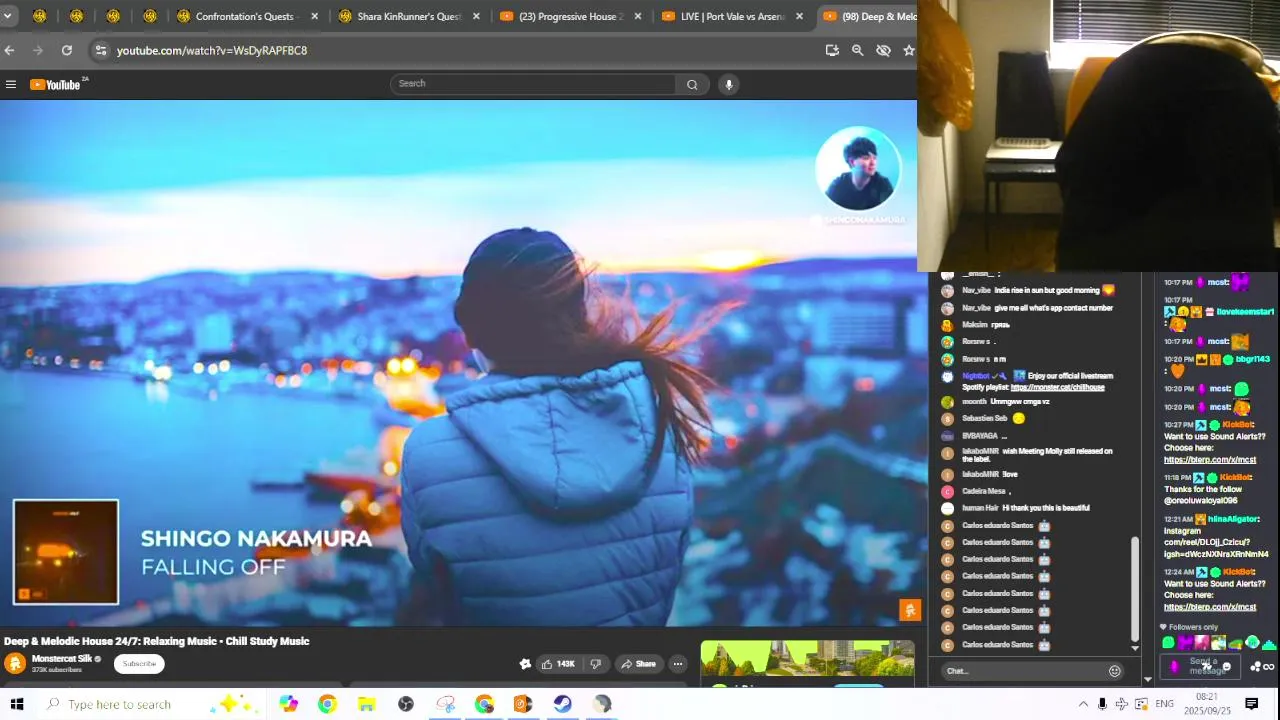Open the zoom magnifier in address bar
The image size is (1280, 720).
(857, 50)
